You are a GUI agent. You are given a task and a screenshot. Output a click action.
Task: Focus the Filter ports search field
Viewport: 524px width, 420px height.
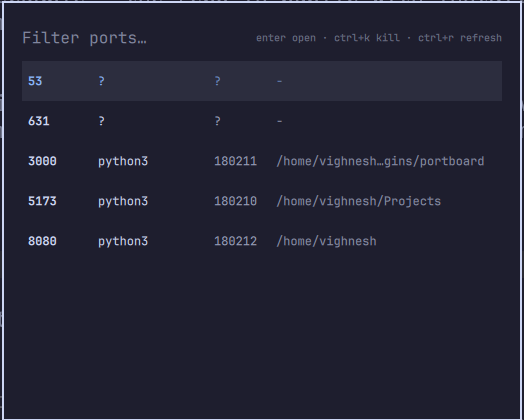pyautogui.click(x=134, y=38)
